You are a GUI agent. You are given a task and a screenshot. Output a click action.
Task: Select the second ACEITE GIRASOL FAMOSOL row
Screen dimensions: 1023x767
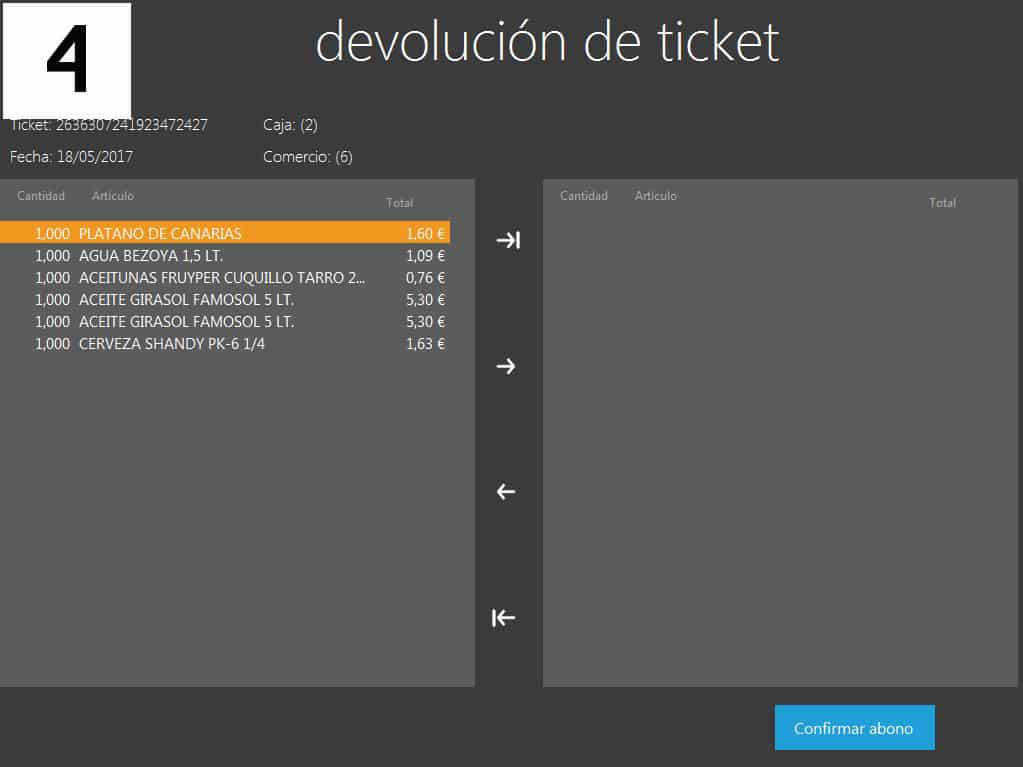tap(225, 321)
